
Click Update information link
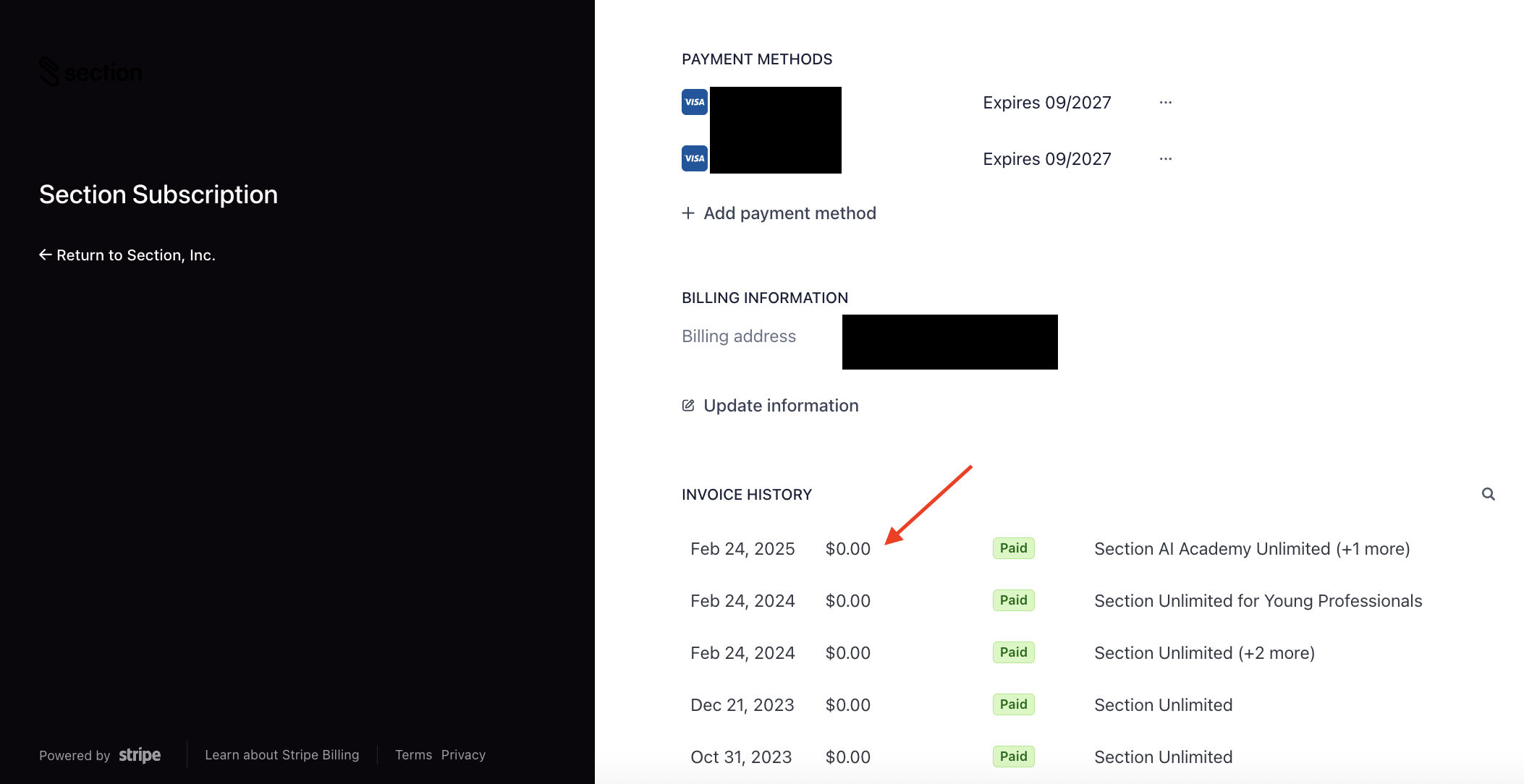coord(781,406)
